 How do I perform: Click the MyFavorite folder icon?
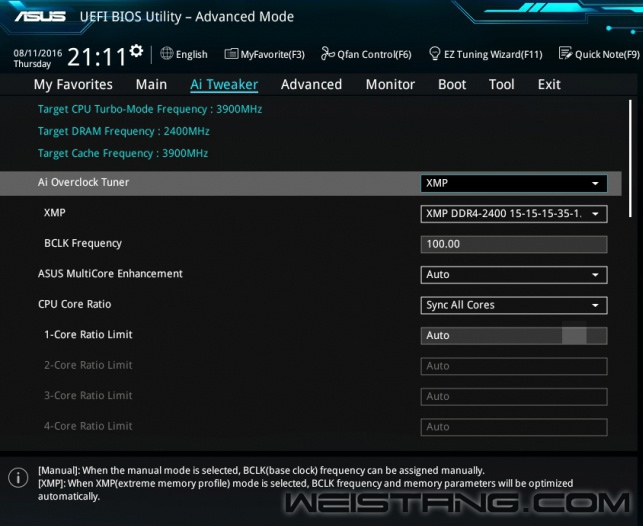(231, 54)
